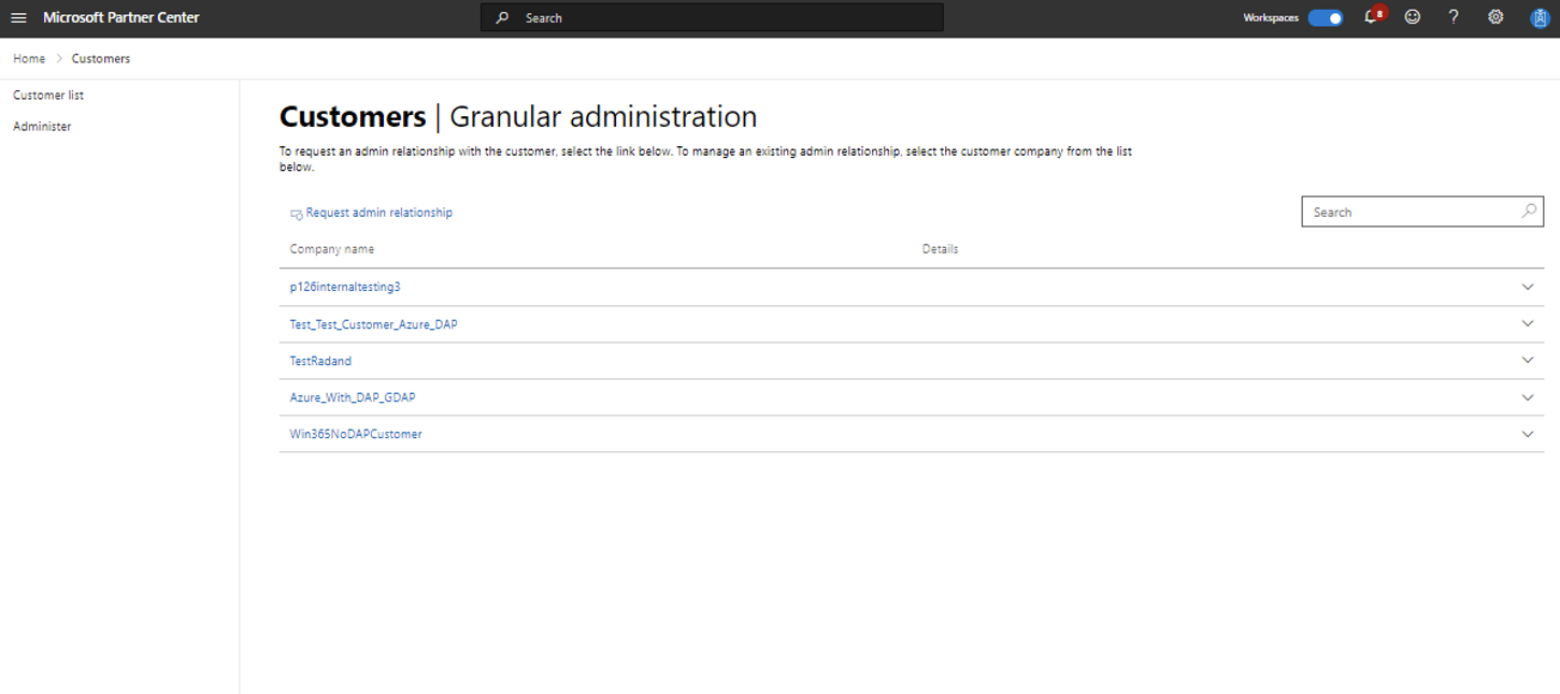Click the magnifier in the customer search box

1529,211
